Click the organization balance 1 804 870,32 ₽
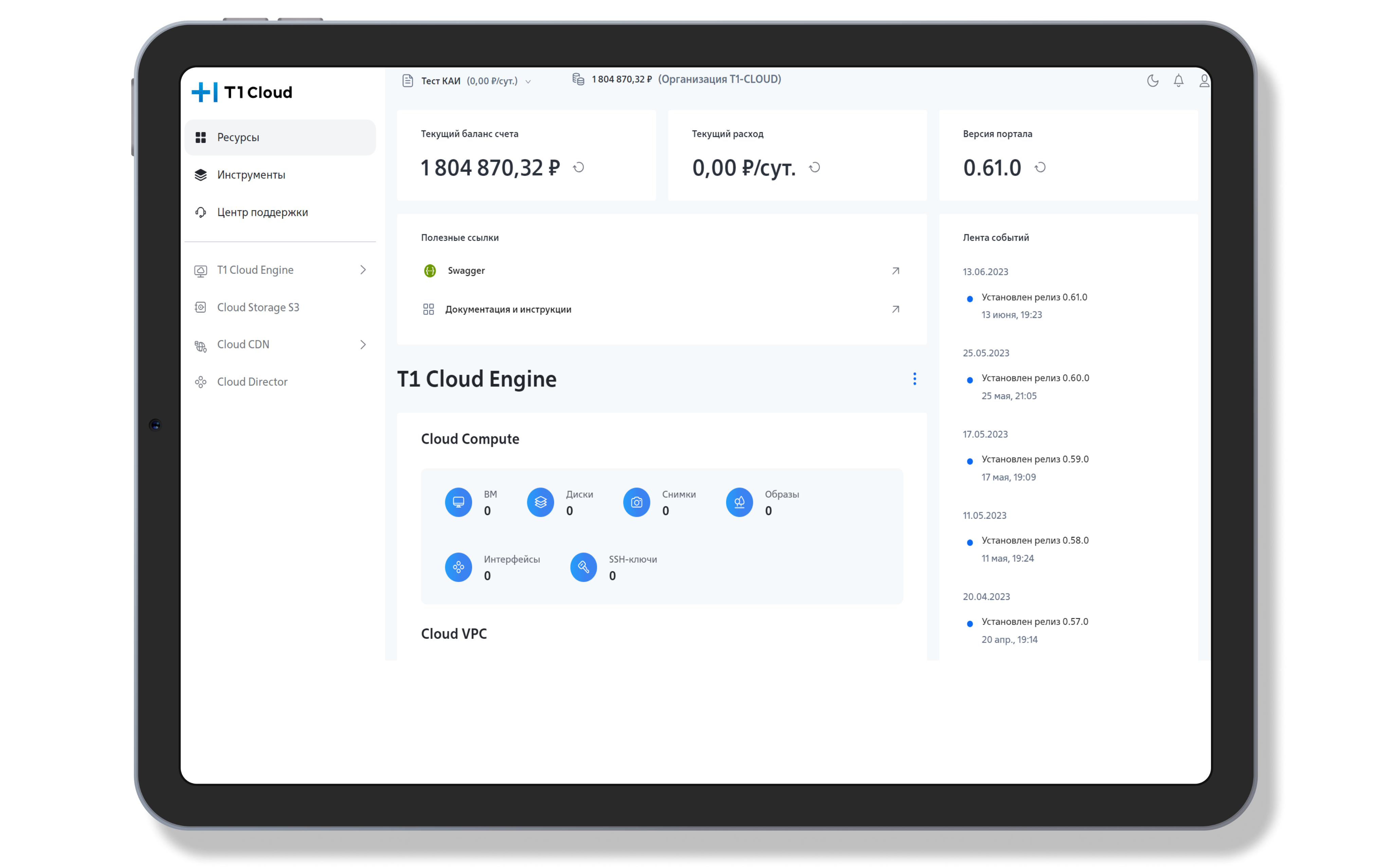Screen dimensions: 1391x868 coord(622,79)
